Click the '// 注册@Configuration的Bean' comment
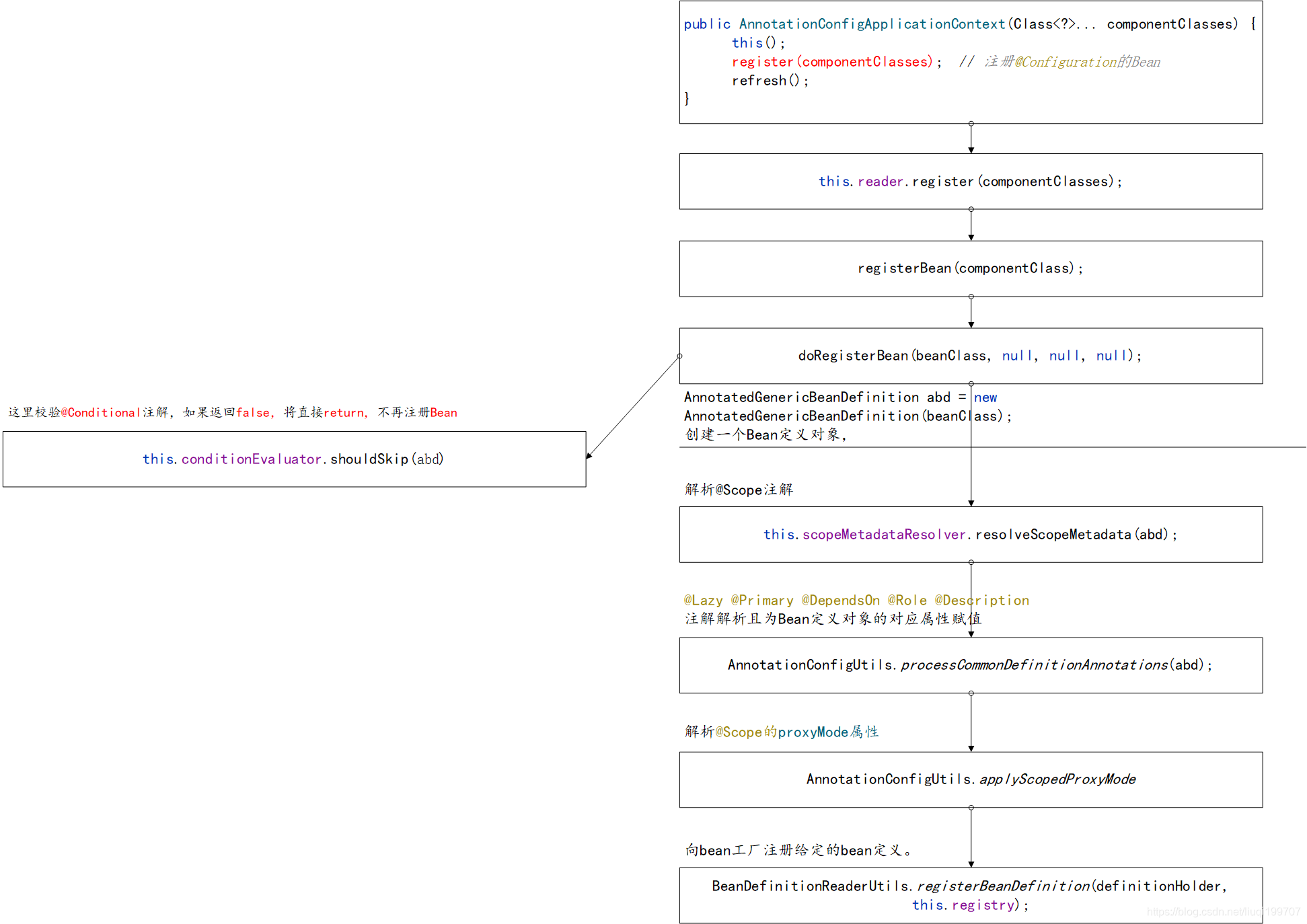 1059,62
